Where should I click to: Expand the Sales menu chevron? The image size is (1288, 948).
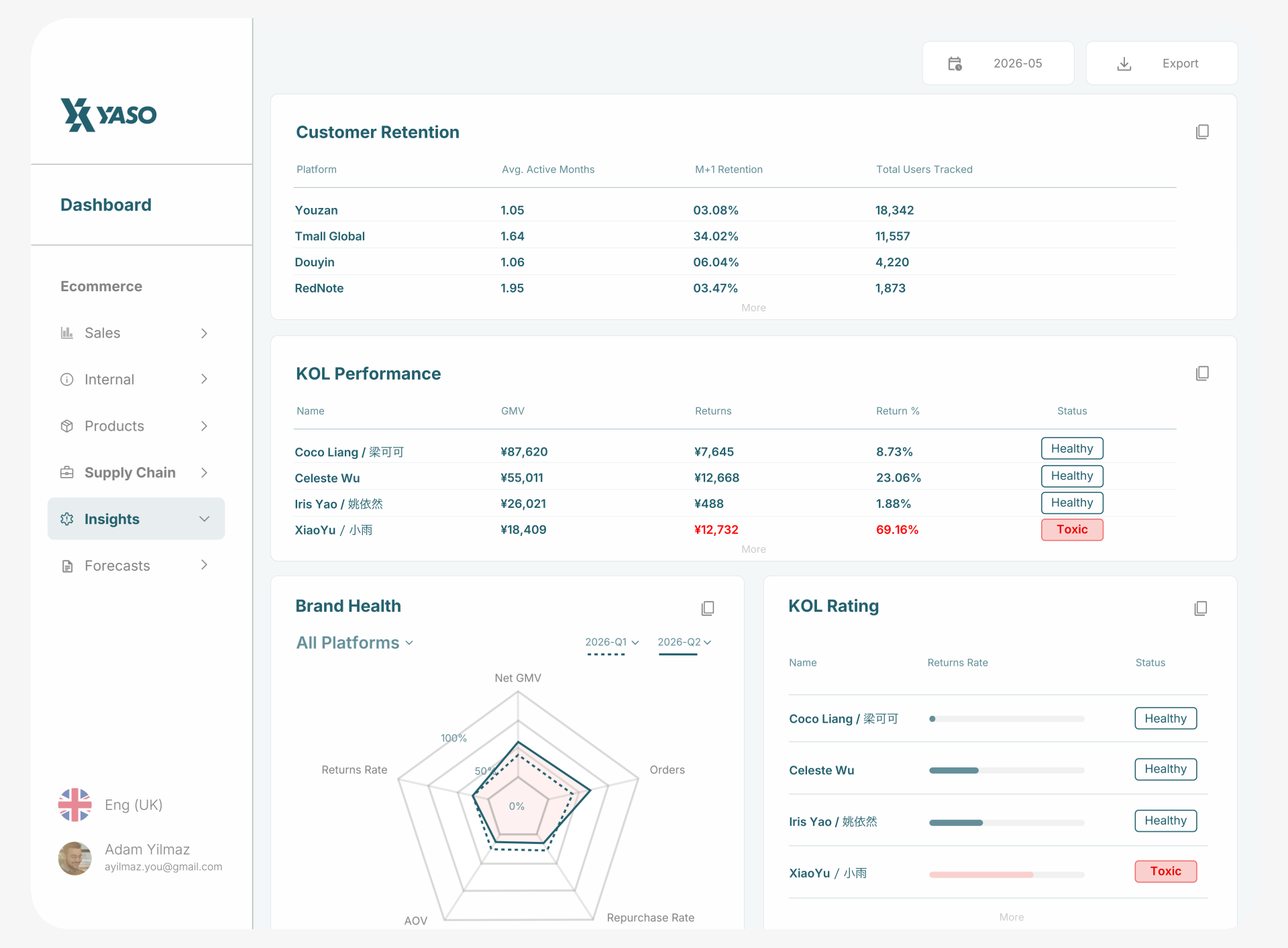click(x=204, y=333)
